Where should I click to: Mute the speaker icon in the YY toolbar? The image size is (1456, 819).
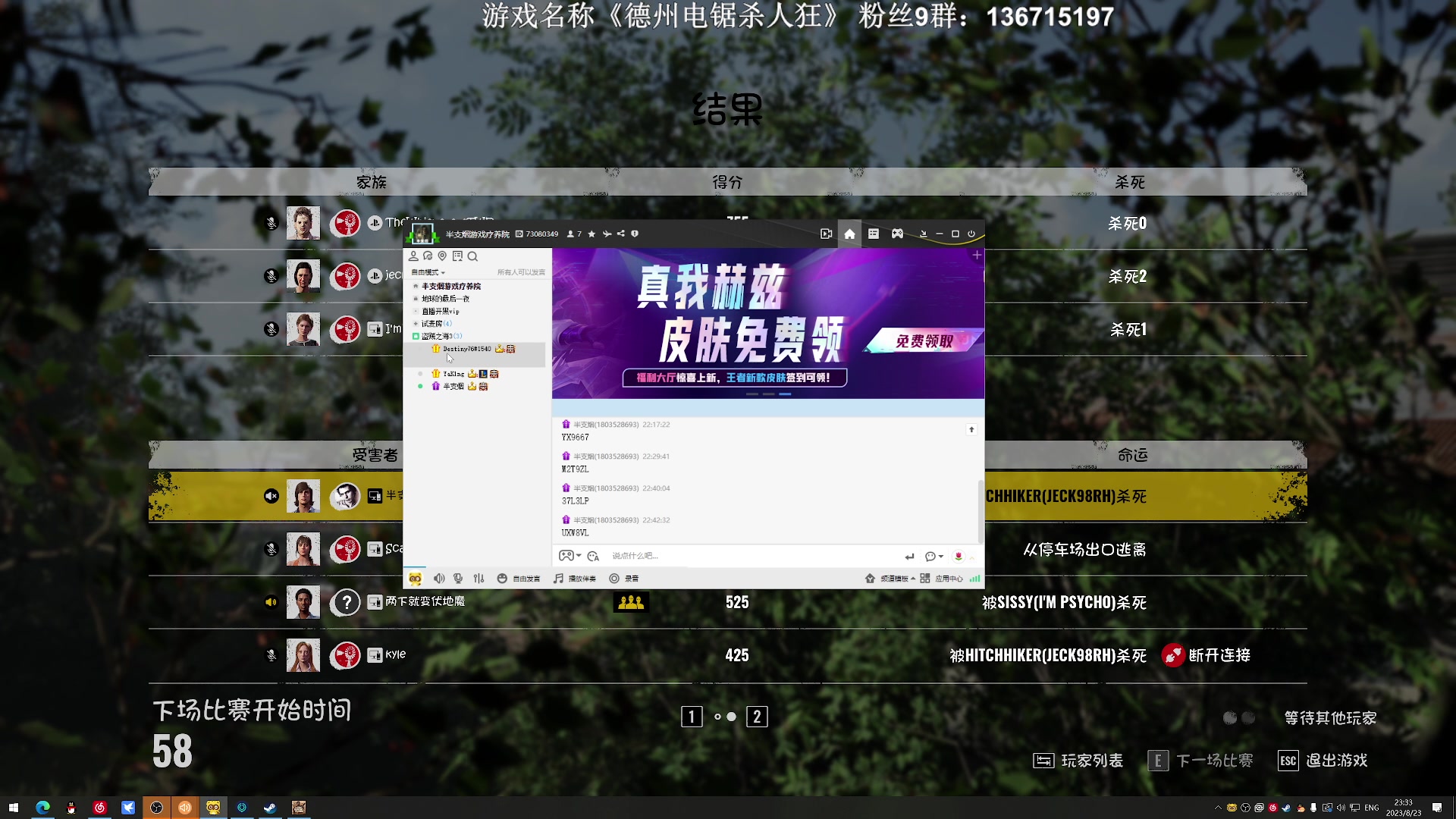(440, 578)
